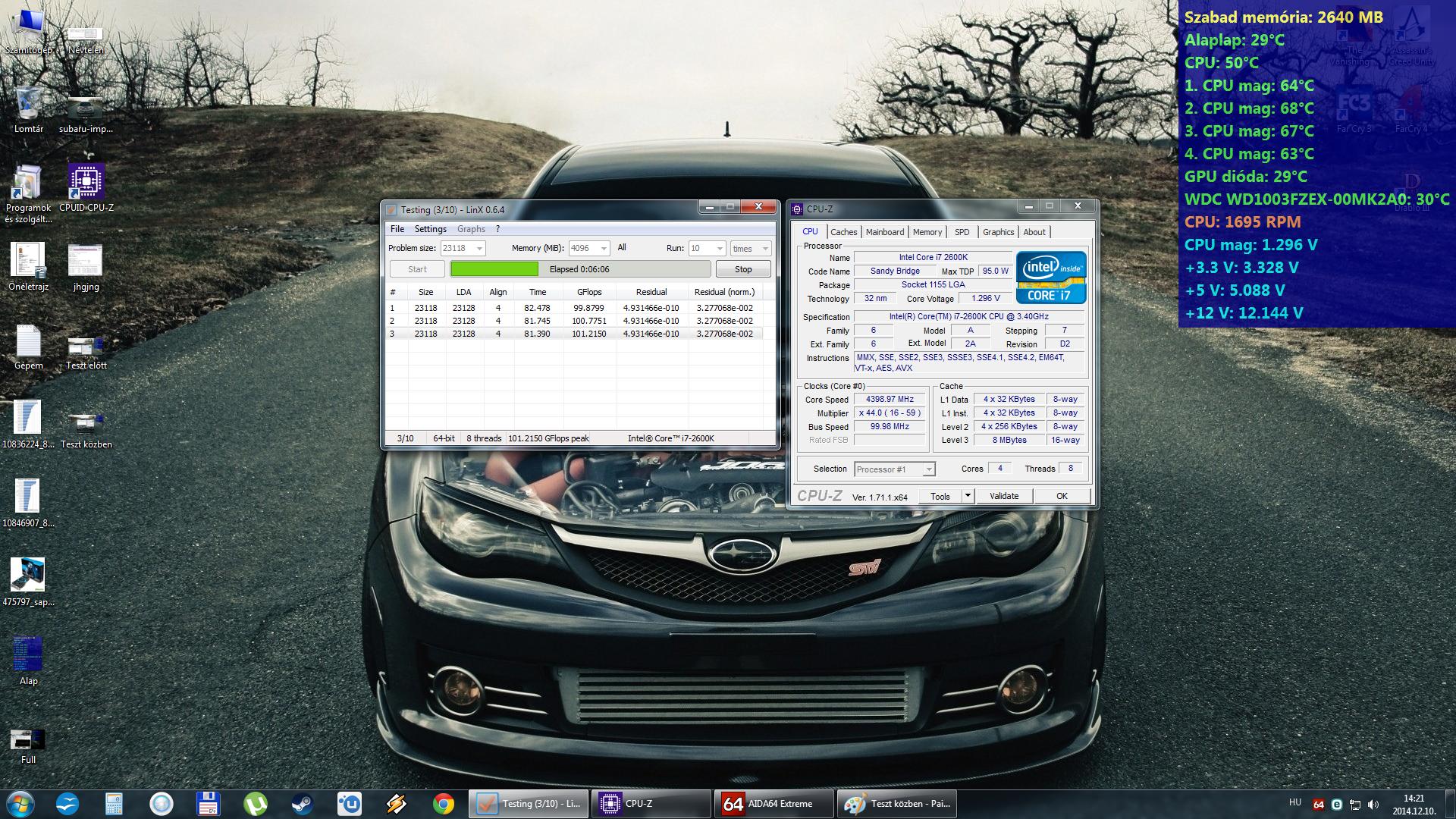This screenshot has height=819, width=1456.
Task: Open the Tools dropdown arrow in CPU-Z
Action: (x=967, y=496)
